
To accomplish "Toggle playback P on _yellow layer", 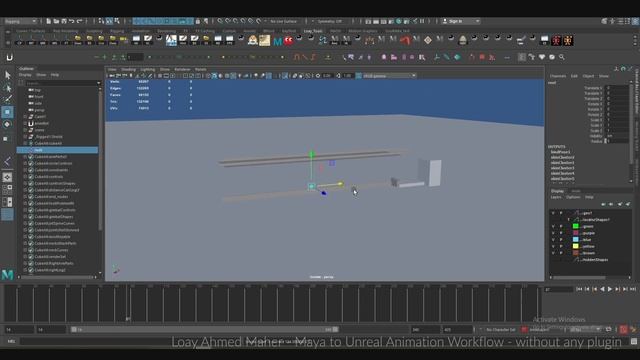I will click(x=561, y=247).
